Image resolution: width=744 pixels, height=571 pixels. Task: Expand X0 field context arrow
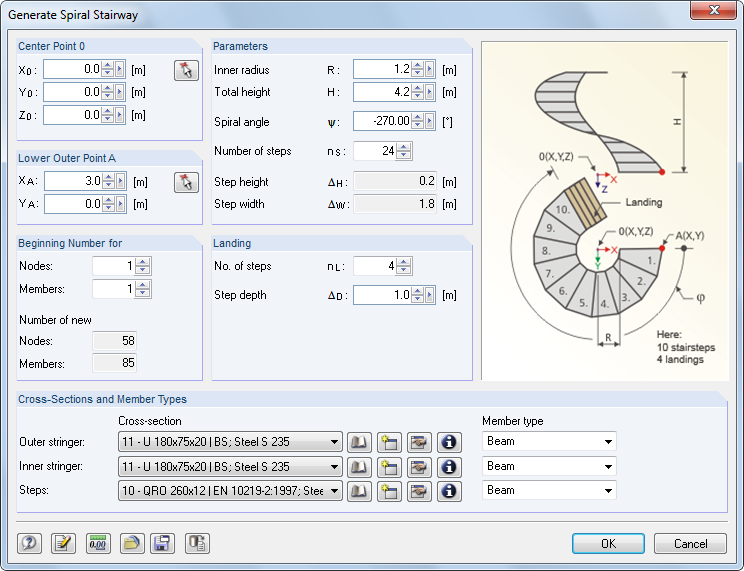click(x=120, y=69)
